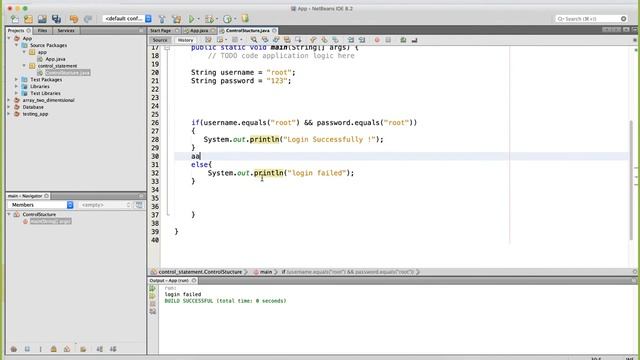
Task: Click the Uncomment editor toolbar icon
Action: [x=414, y=40]
